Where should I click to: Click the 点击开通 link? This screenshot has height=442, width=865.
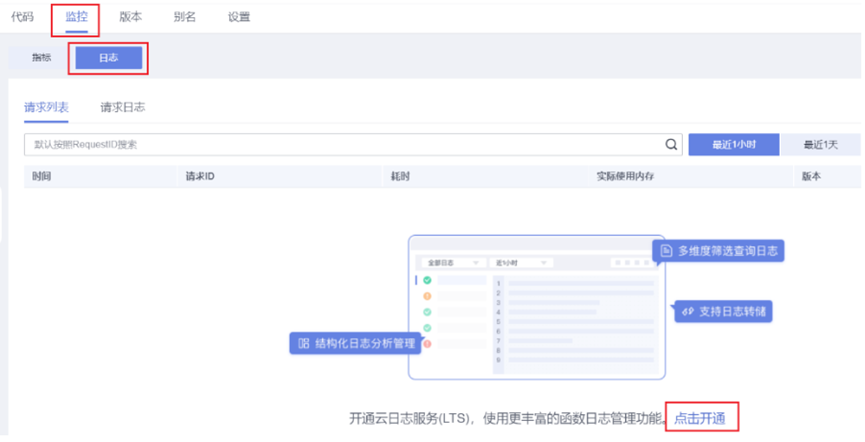pyautogui.click(x=700, y=418)
